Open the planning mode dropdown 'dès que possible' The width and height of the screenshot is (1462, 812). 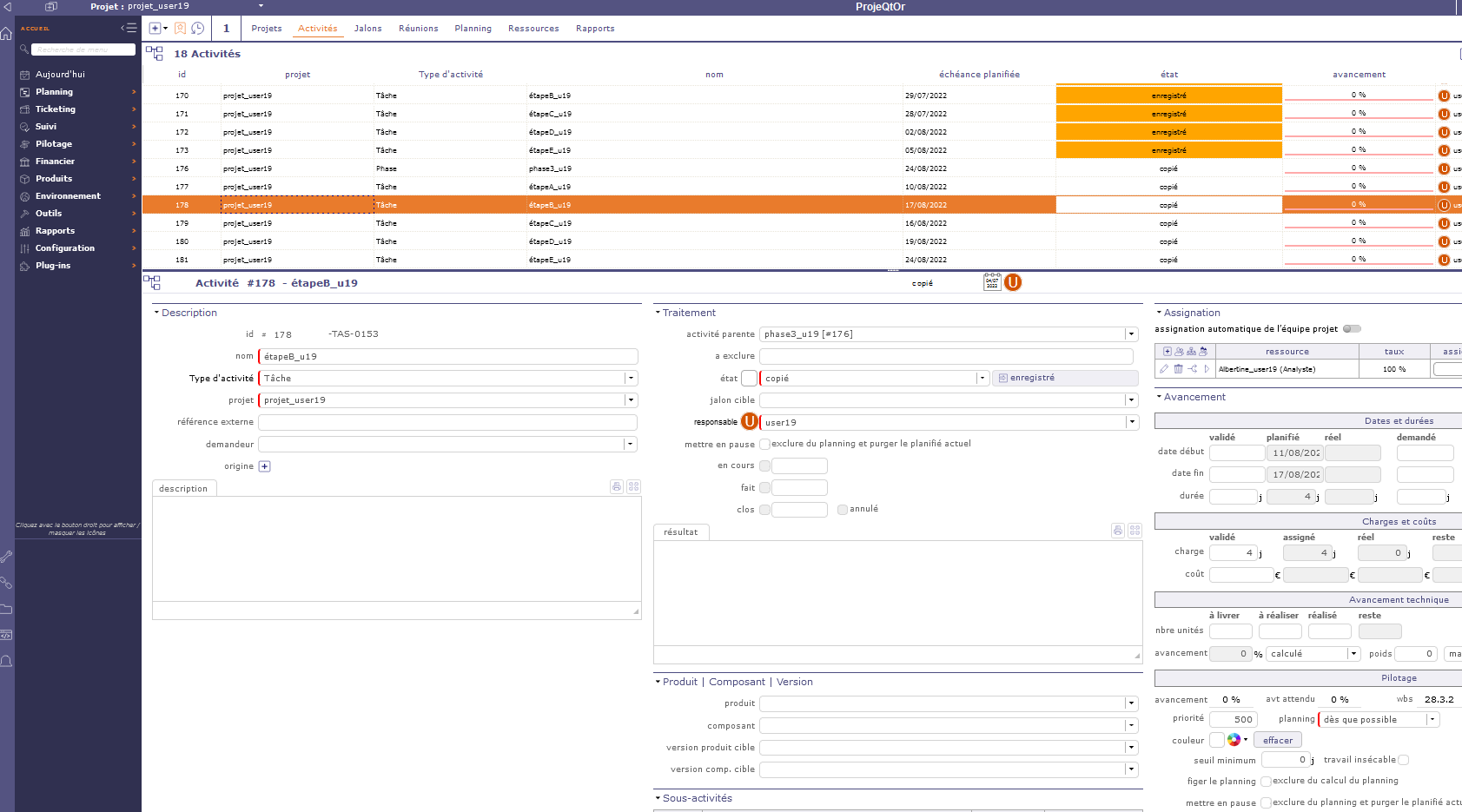[1432, 719]
